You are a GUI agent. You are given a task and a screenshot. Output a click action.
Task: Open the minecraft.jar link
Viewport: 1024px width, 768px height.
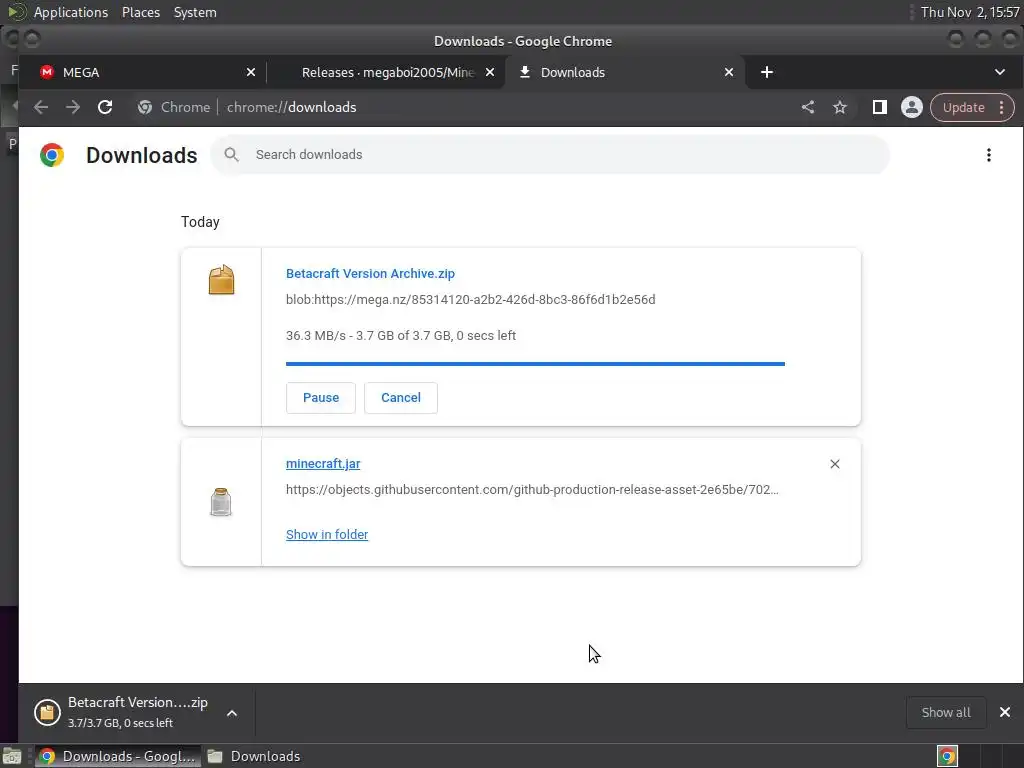323,464
